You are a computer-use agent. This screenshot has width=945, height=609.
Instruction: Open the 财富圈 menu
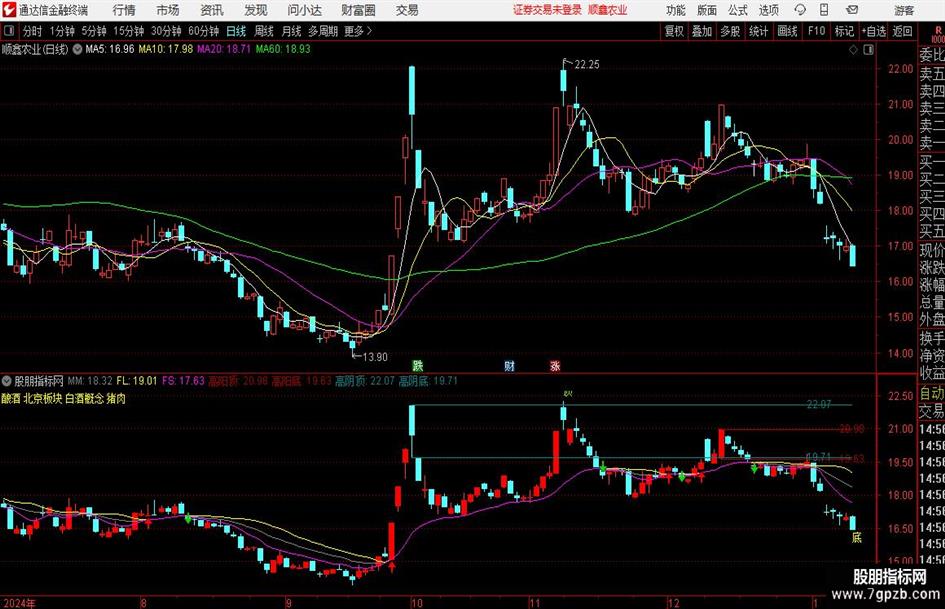tap(358, 10)
